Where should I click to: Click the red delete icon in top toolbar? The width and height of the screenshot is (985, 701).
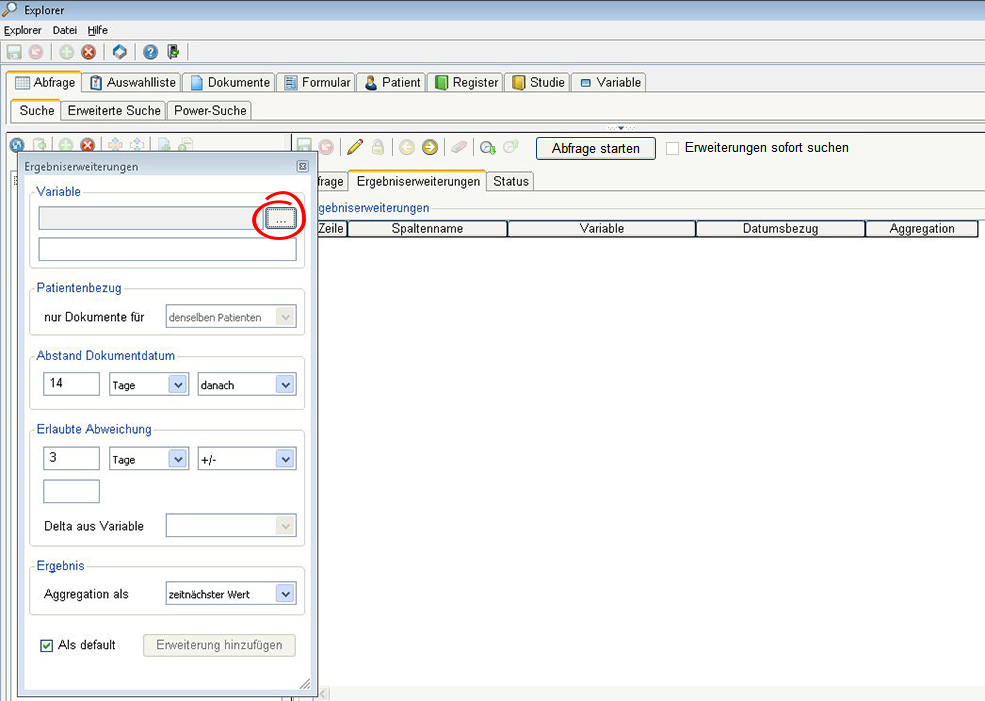pyautogui.click(x=88, y=52)
